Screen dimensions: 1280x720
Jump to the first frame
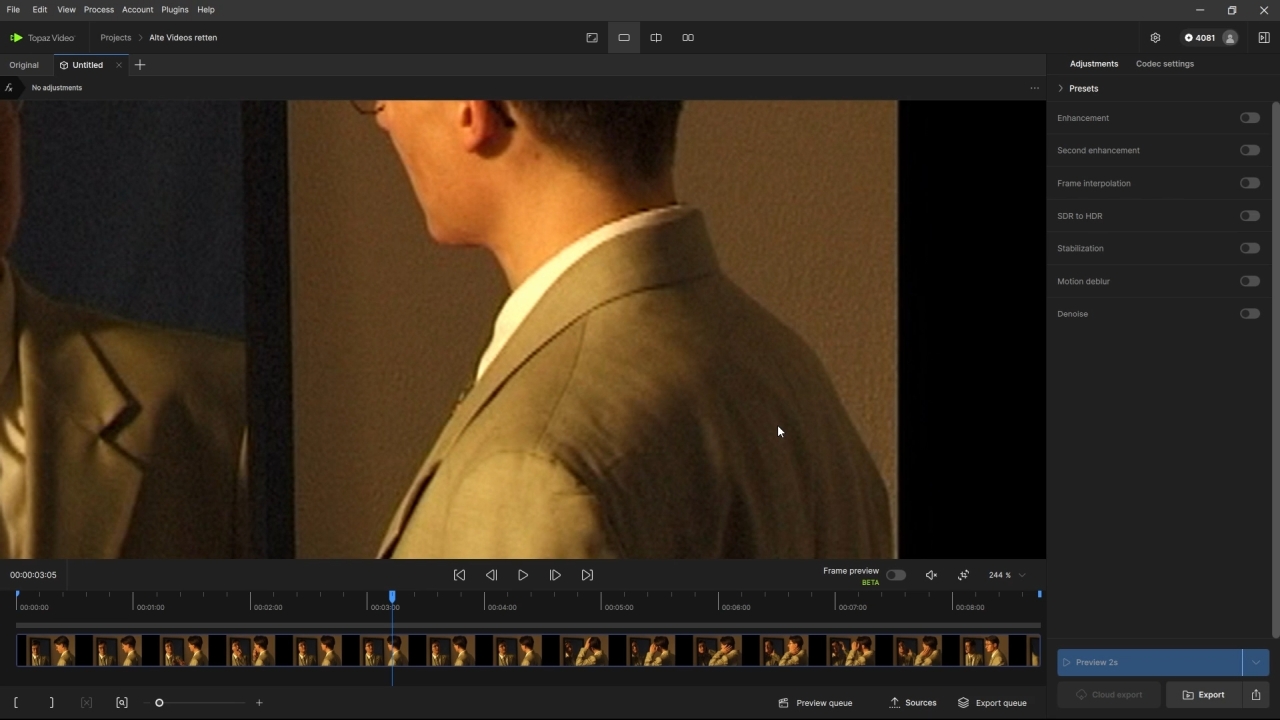[x=459, y=575]
